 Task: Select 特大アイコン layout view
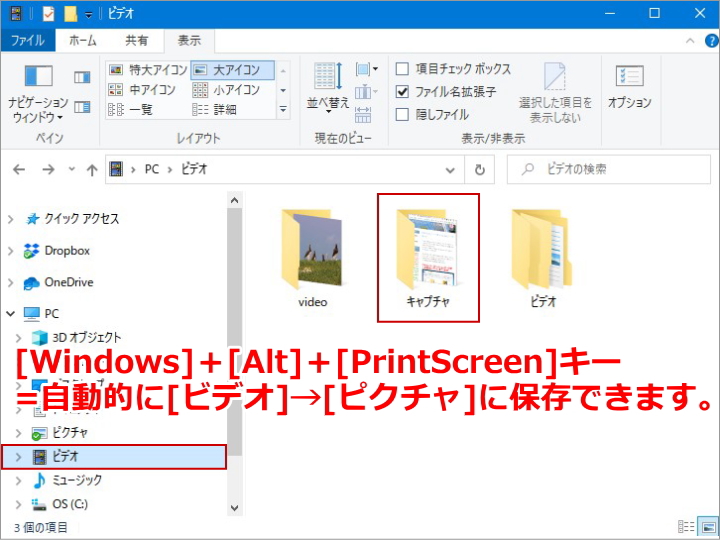(146, 70)
